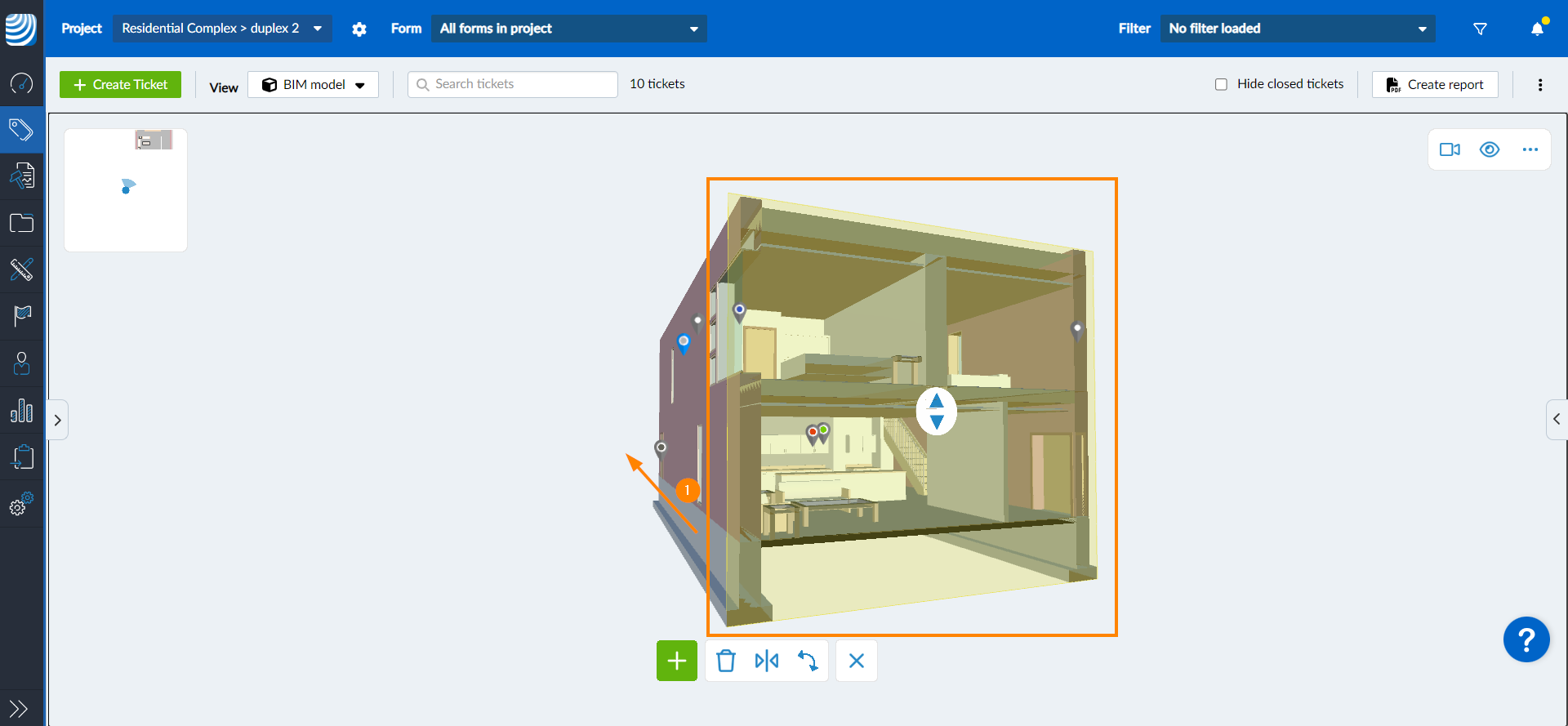This screenshot has height=726, width=1568.
Task: Click the filter funnel icon
Action: pyautogui.click(x=1480, y=29)
